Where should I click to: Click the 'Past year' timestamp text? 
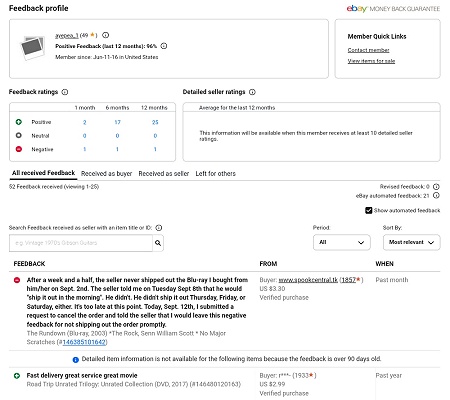pyautogui.click(x=389, y=376)
